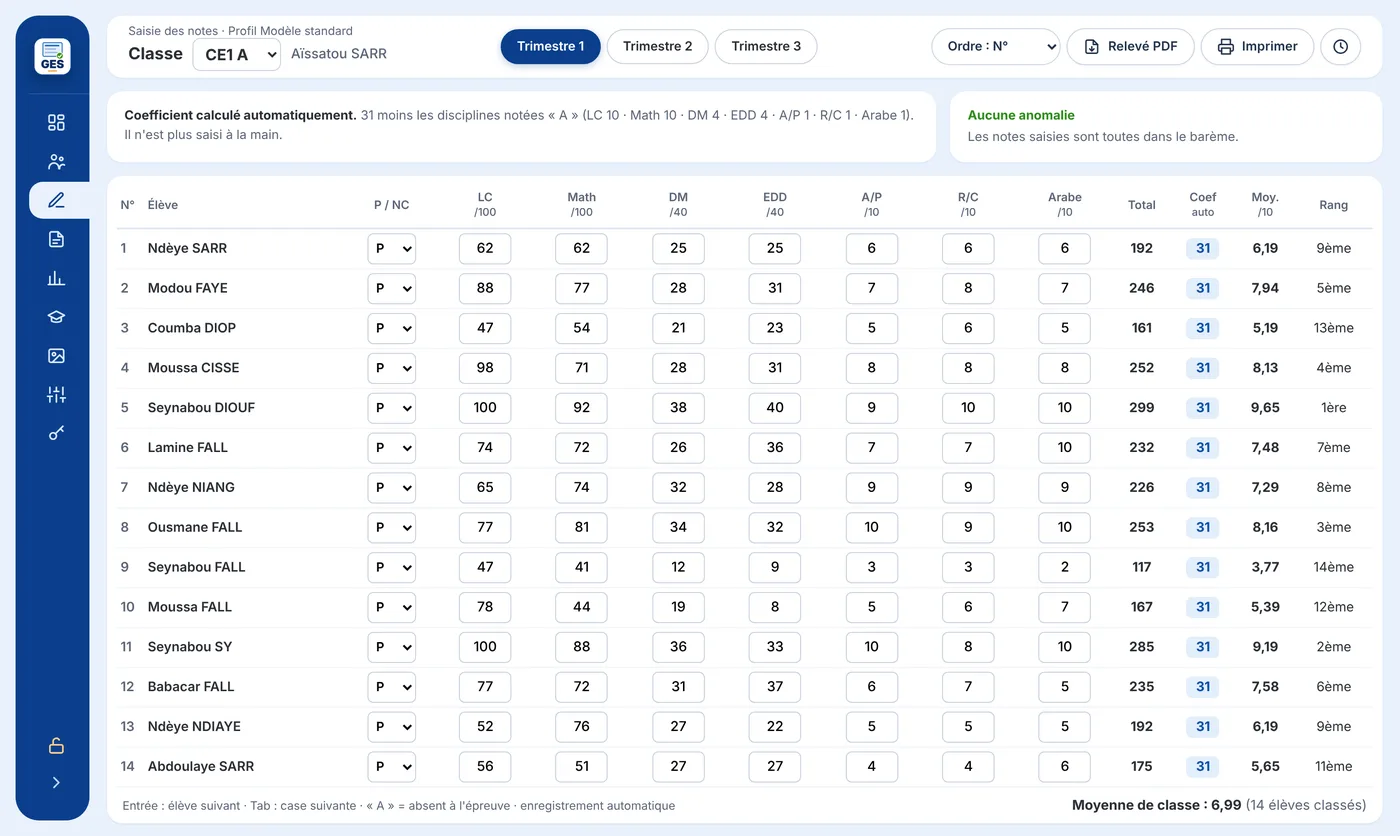Expand the sidebar with the chevron arrow
The height and width of the screenshot is (836, 1400).
pos(56,783)
